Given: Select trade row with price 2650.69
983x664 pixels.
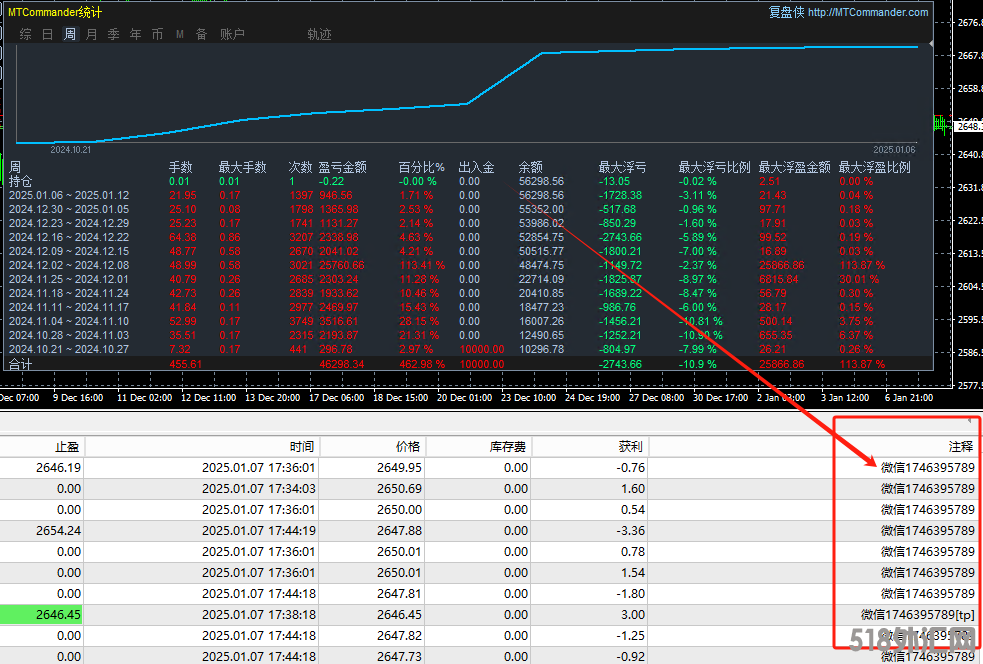Looking at the screenshot, I should tap(489, 488).
